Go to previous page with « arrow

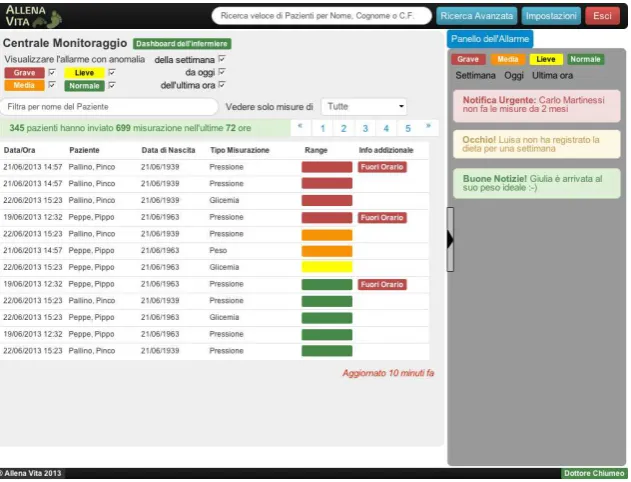[300, 128]
